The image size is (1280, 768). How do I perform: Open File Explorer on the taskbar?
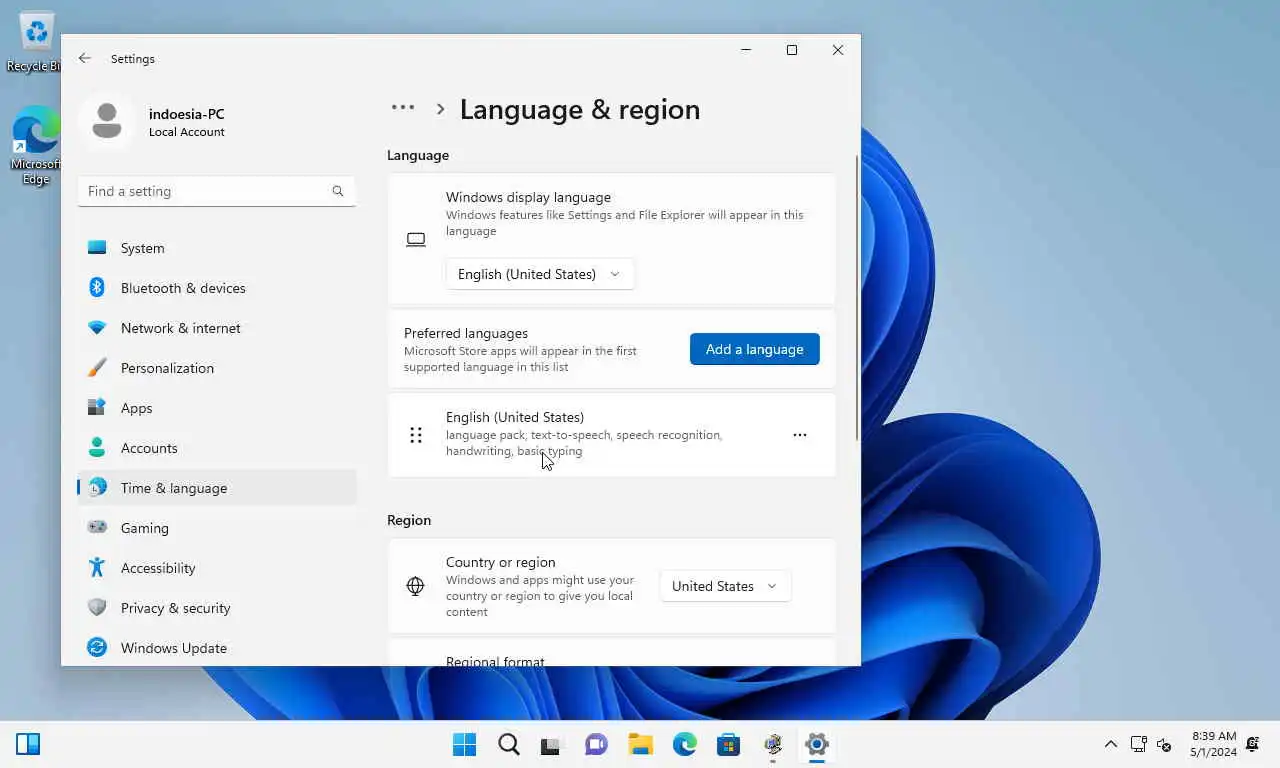641,744
